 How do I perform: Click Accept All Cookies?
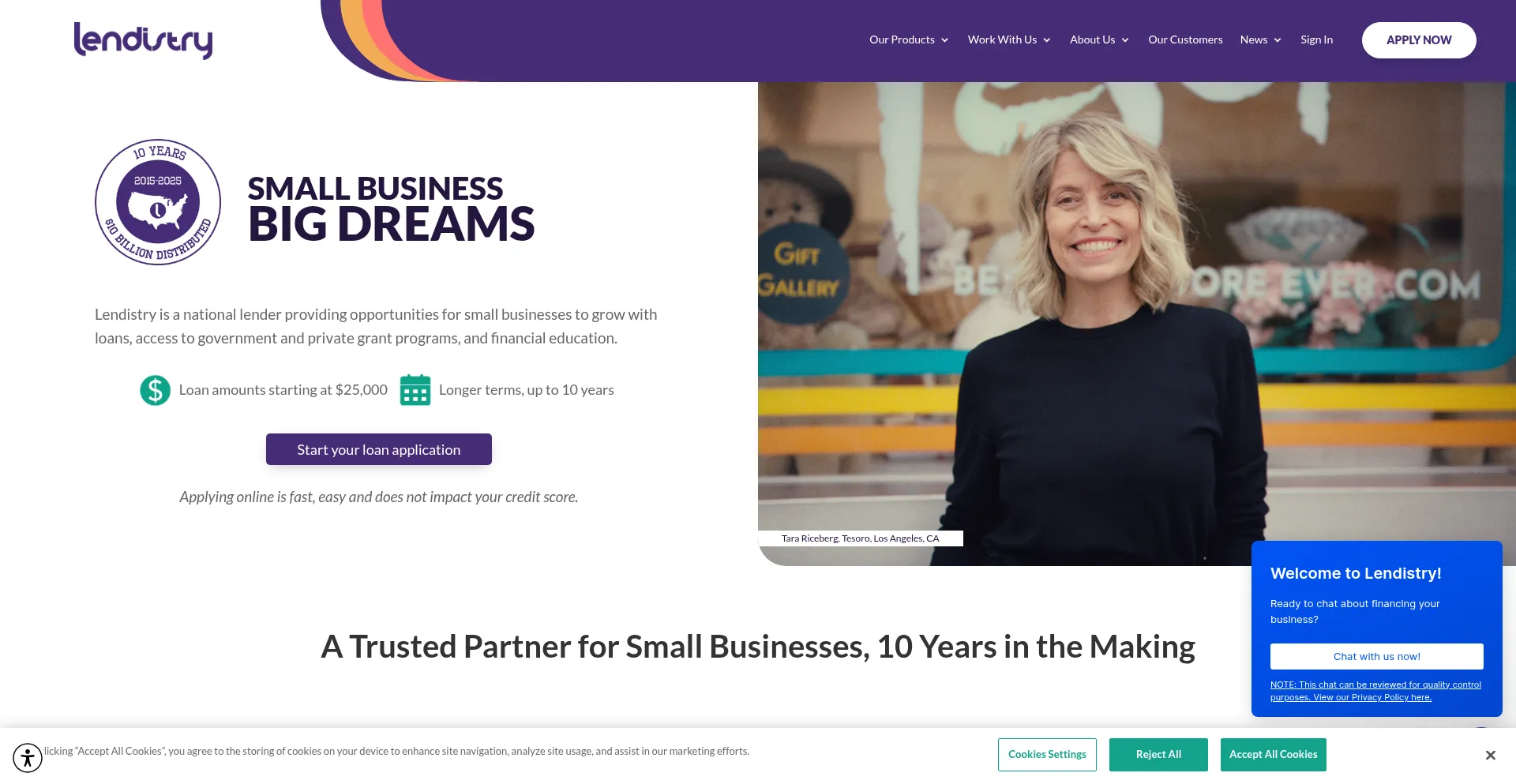tap(1273, 755)
